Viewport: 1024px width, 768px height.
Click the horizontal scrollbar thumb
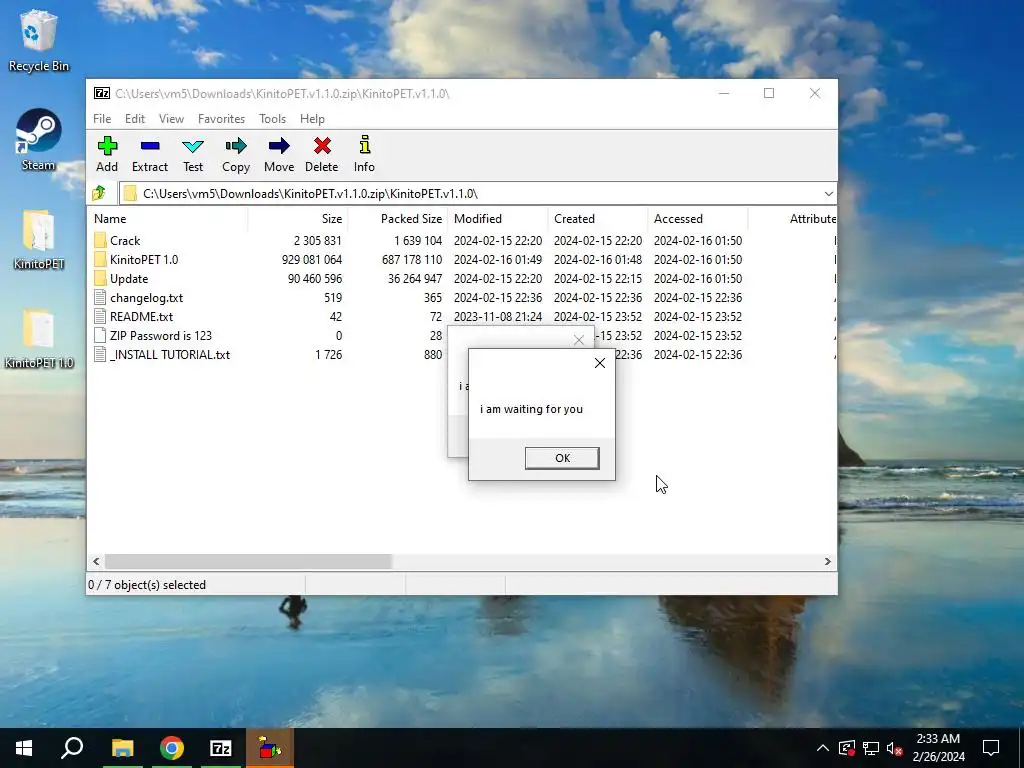tap(248, 561)
